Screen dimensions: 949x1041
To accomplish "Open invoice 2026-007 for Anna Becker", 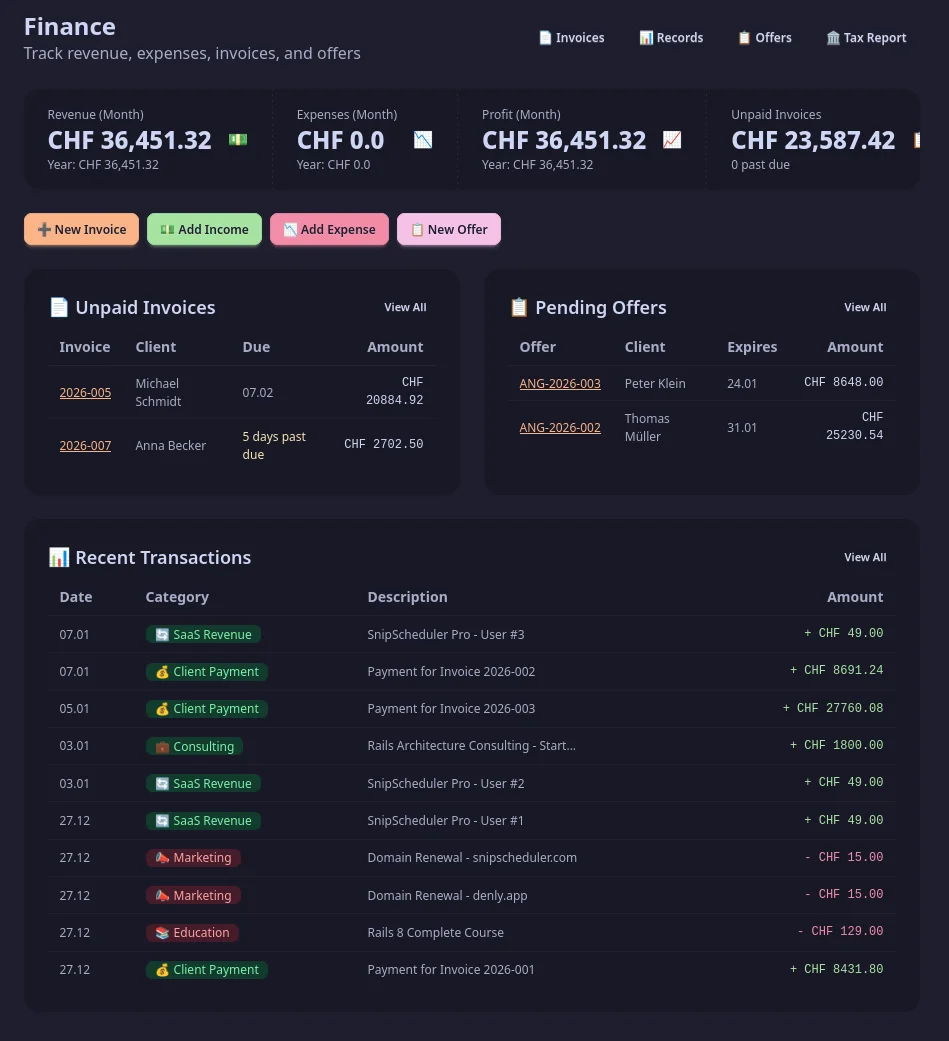I will 85,446.
